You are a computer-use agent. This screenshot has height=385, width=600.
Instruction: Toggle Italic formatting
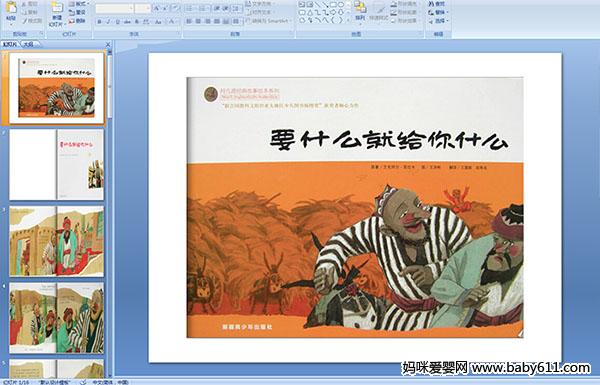tap(108, 22)
